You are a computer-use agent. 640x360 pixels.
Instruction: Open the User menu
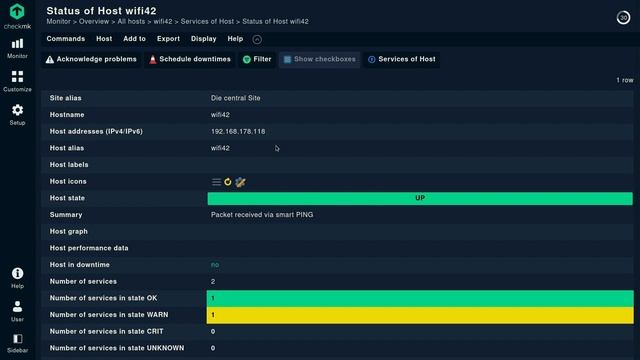17,311
